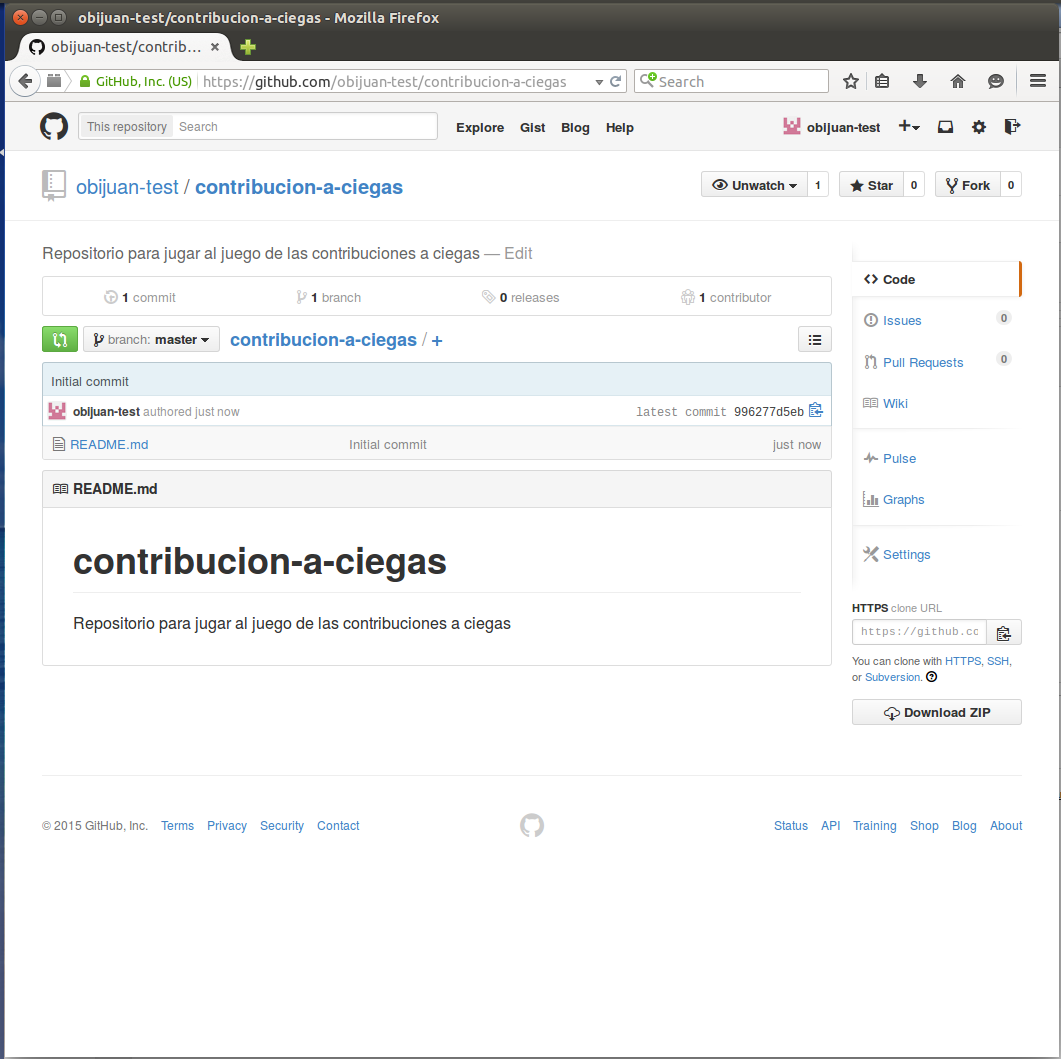Open account settings gear icon
1061x1059 pixels.
979,127
